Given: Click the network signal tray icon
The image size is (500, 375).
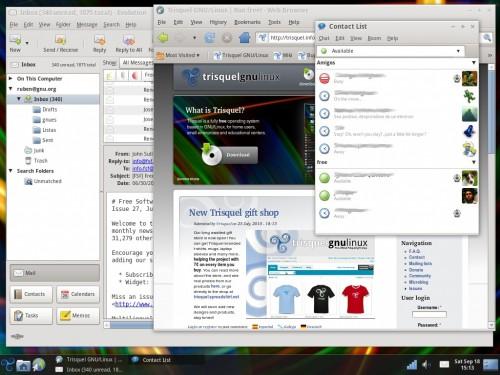Looking at the screenshot, I should click(412, 365).
